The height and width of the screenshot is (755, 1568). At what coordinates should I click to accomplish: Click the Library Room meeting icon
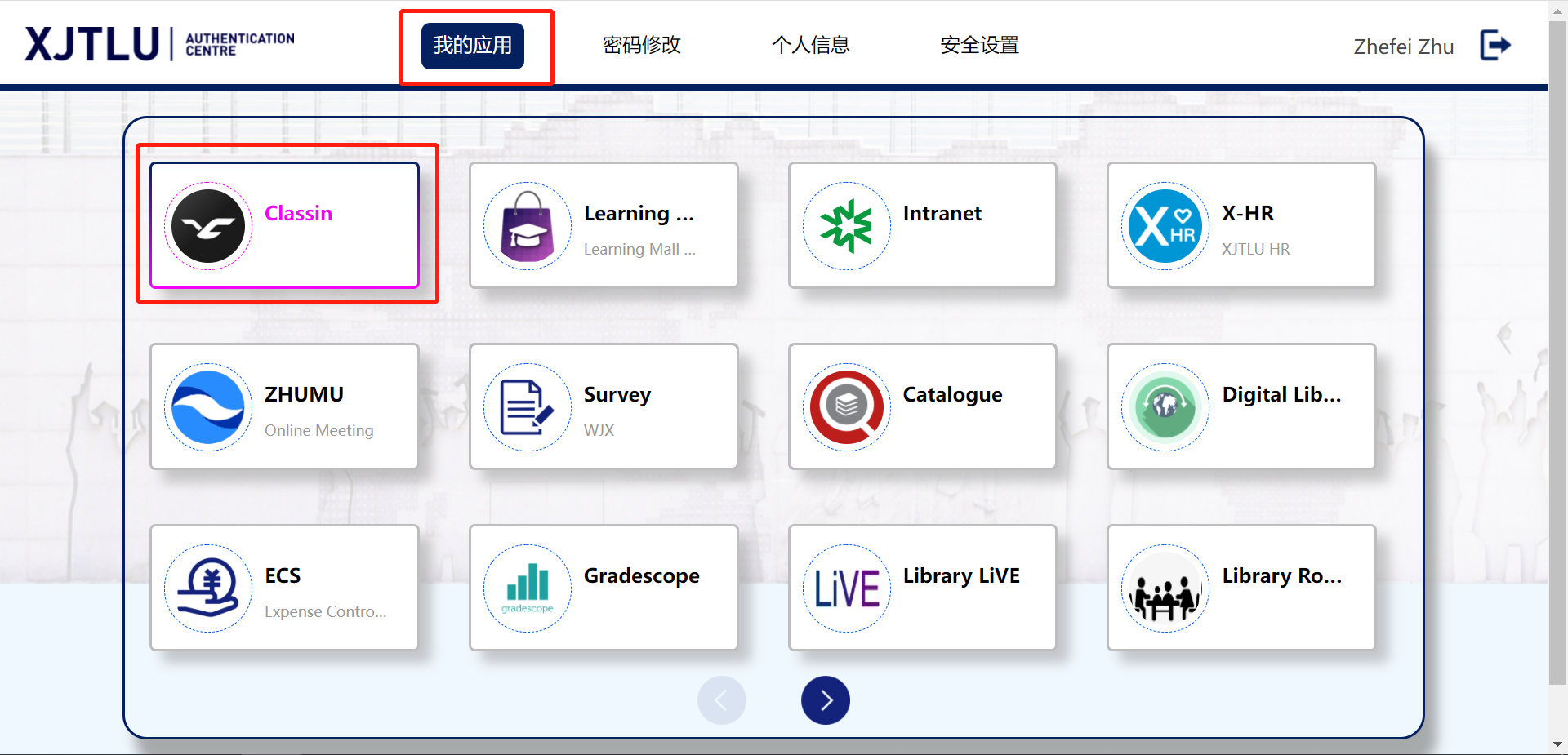coord(1165,588)
